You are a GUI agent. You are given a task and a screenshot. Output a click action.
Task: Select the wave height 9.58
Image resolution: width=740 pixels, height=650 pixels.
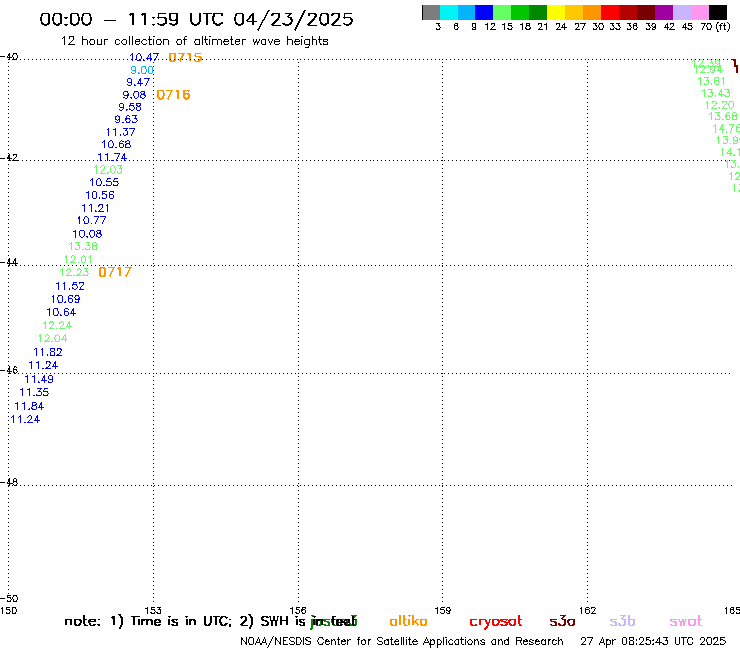(130, 107)
